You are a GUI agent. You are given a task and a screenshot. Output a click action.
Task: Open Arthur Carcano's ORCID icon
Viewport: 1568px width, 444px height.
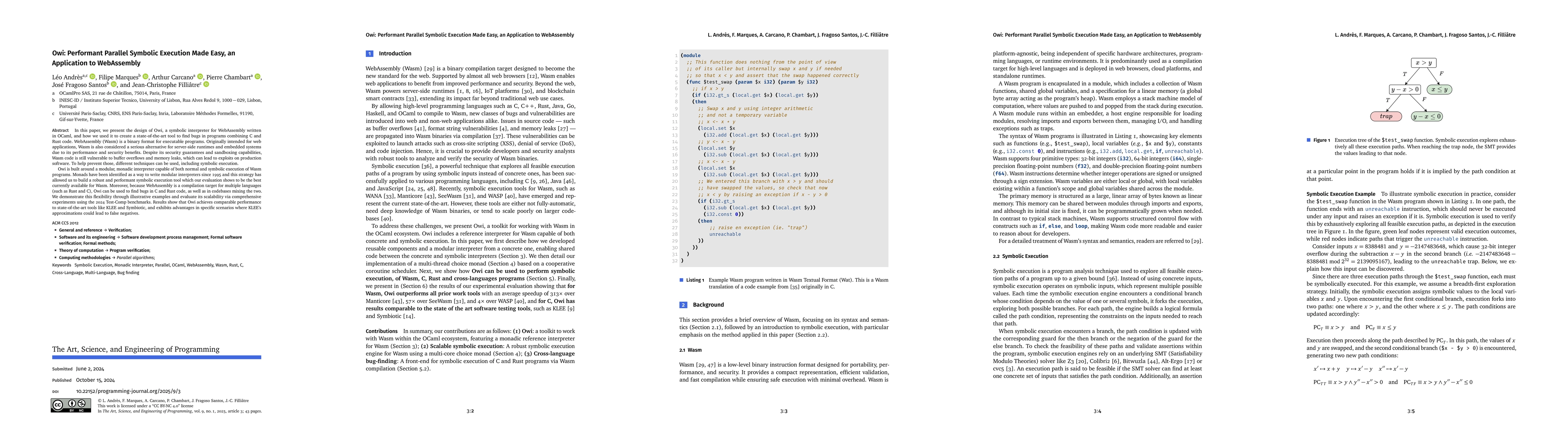pyautogui.click(x=201, y=77)
